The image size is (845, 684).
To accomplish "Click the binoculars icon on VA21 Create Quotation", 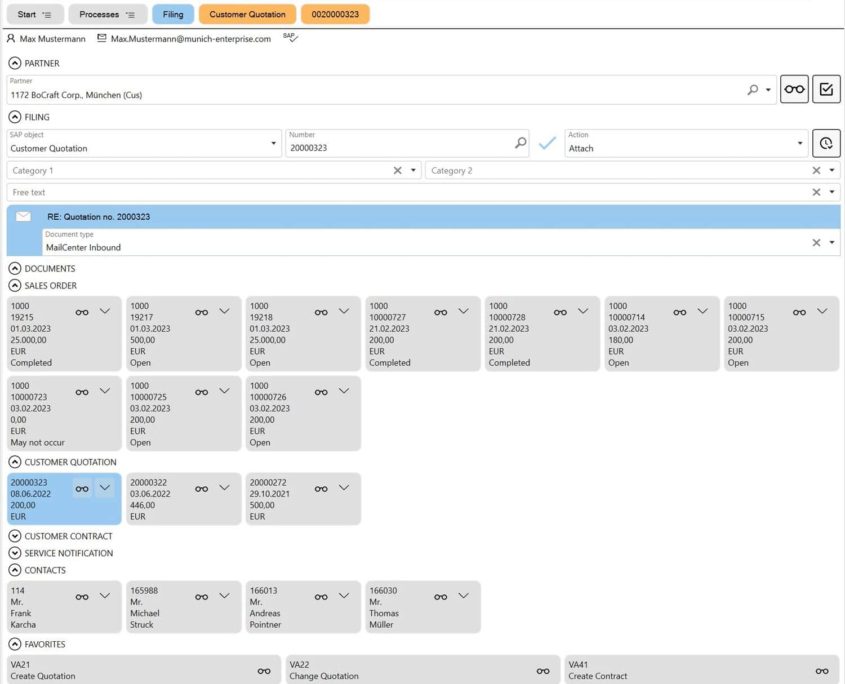I will pyautogui.click(x=263, y=670).
